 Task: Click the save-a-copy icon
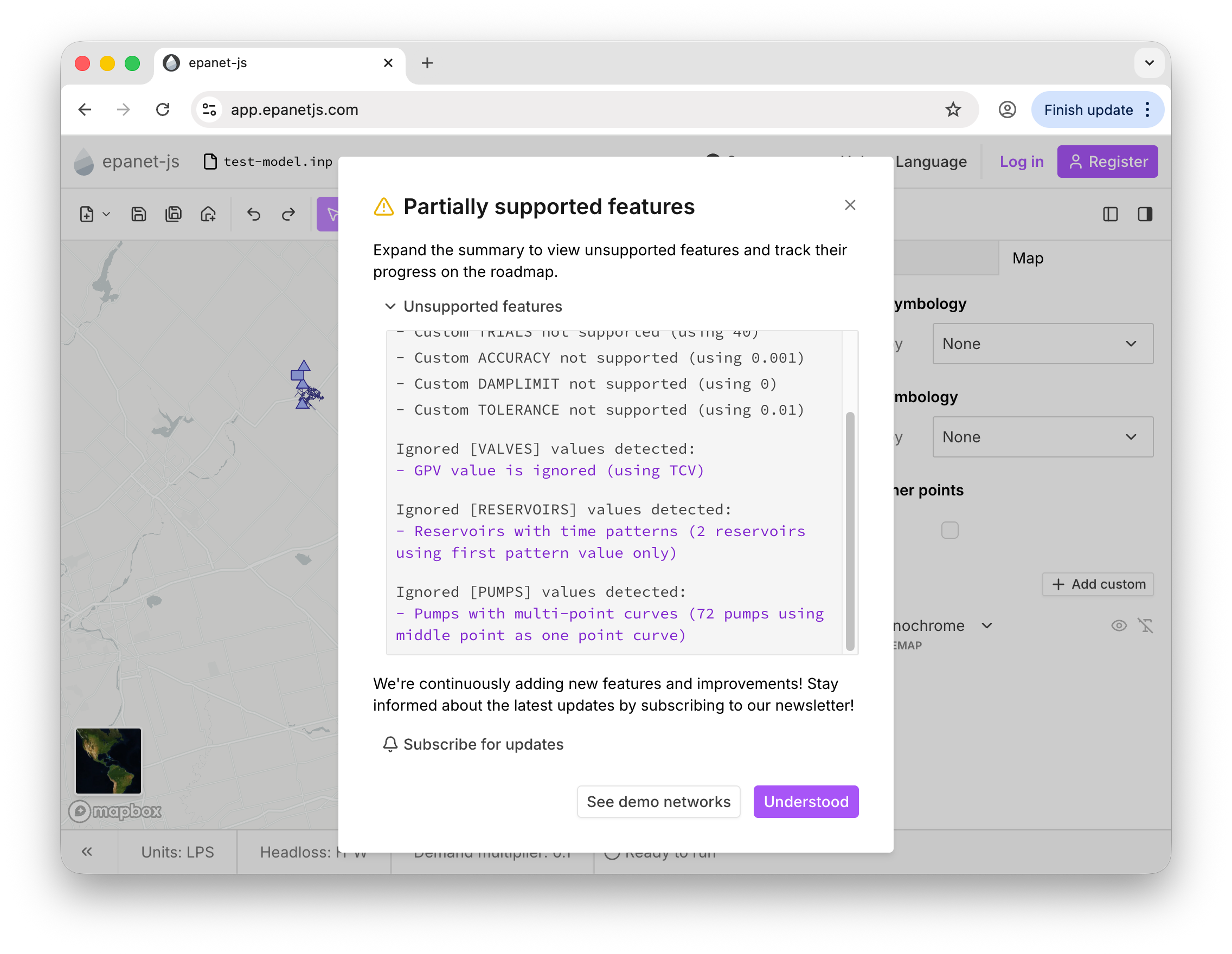click(174, 214)
